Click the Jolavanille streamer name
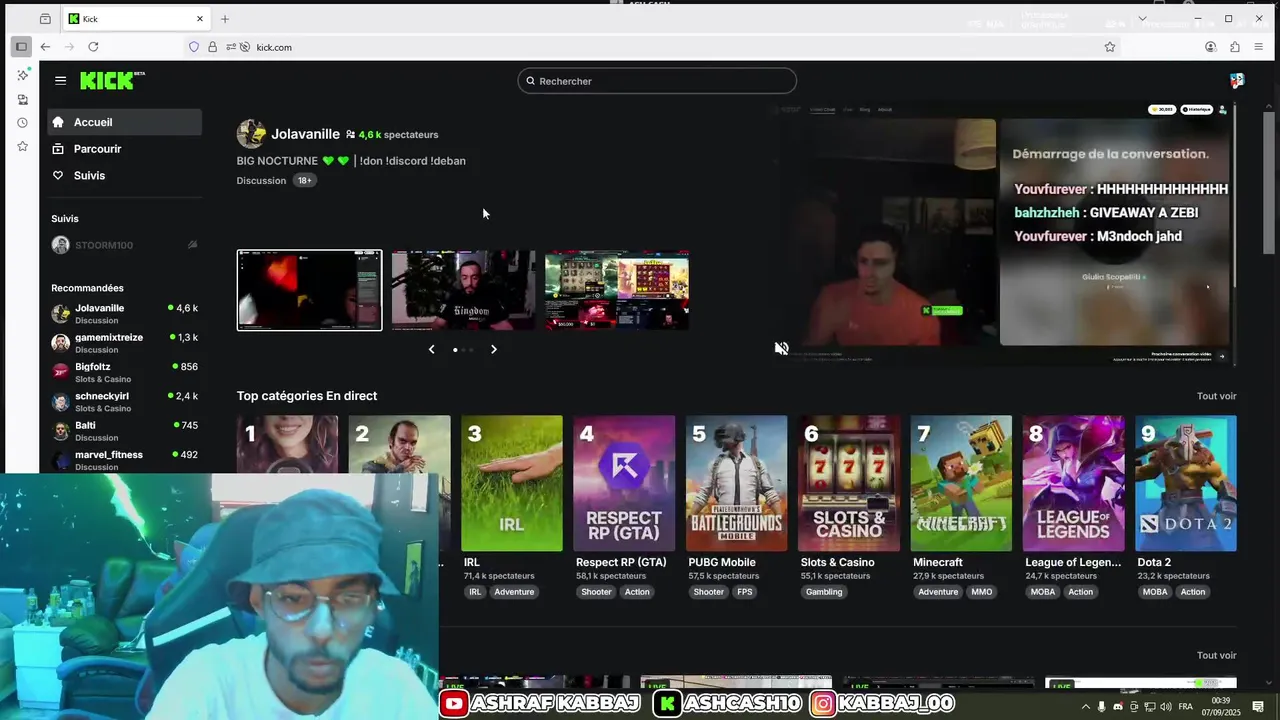 point(305,134)
